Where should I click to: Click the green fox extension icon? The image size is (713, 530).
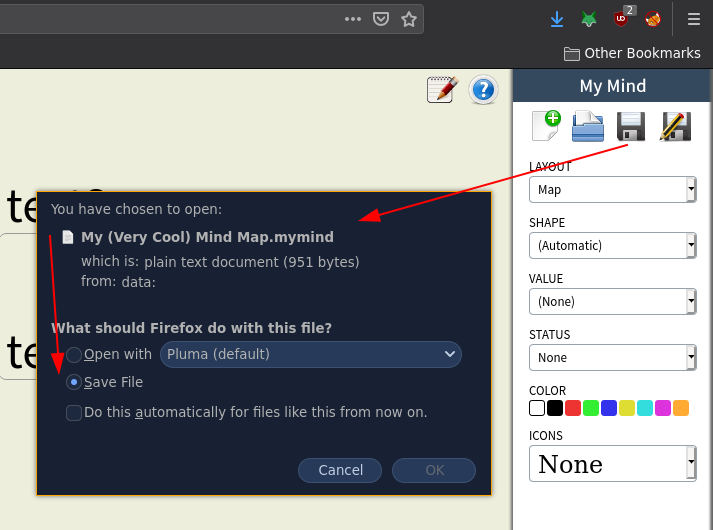click(589, 20)
